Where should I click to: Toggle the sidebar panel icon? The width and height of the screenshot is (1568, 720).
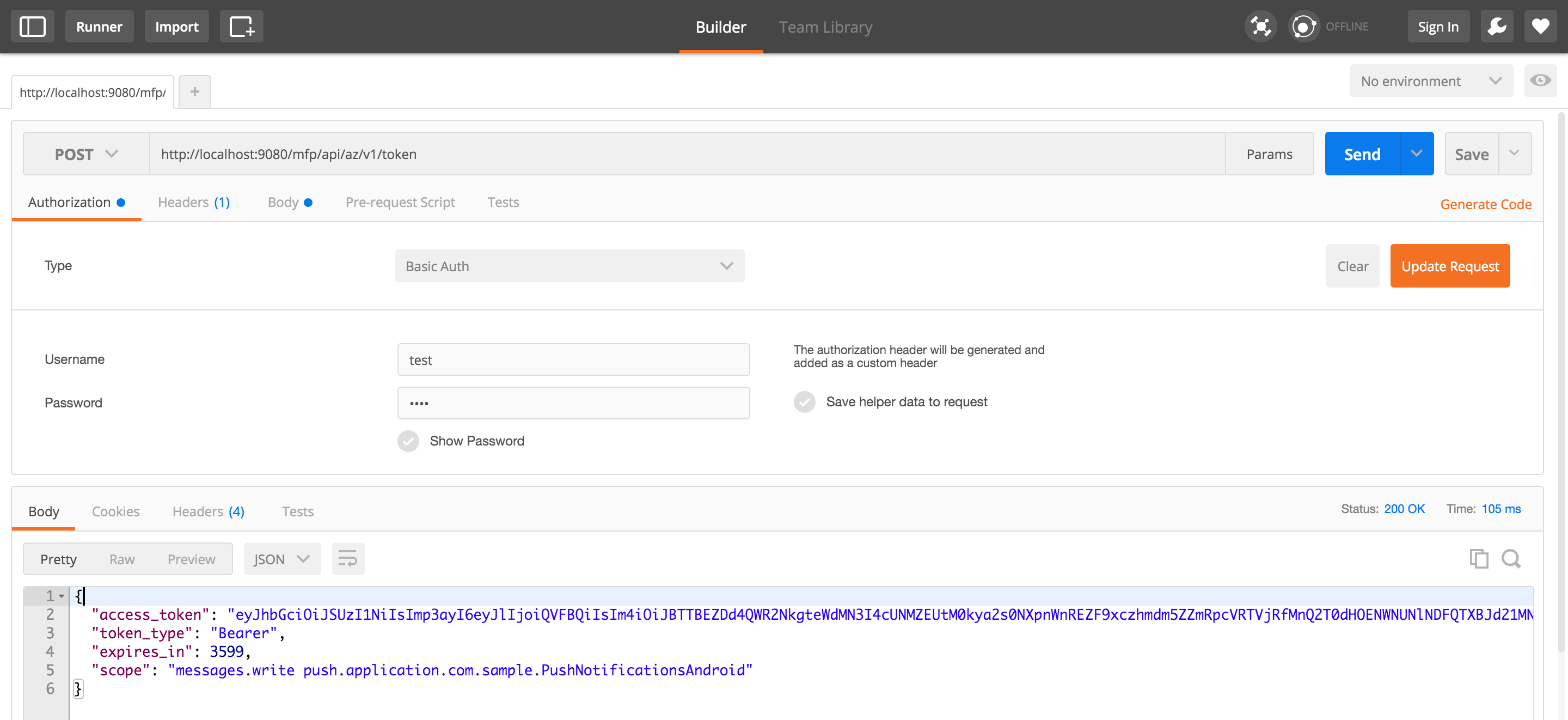pyautogui.click(x=32, y=26)
